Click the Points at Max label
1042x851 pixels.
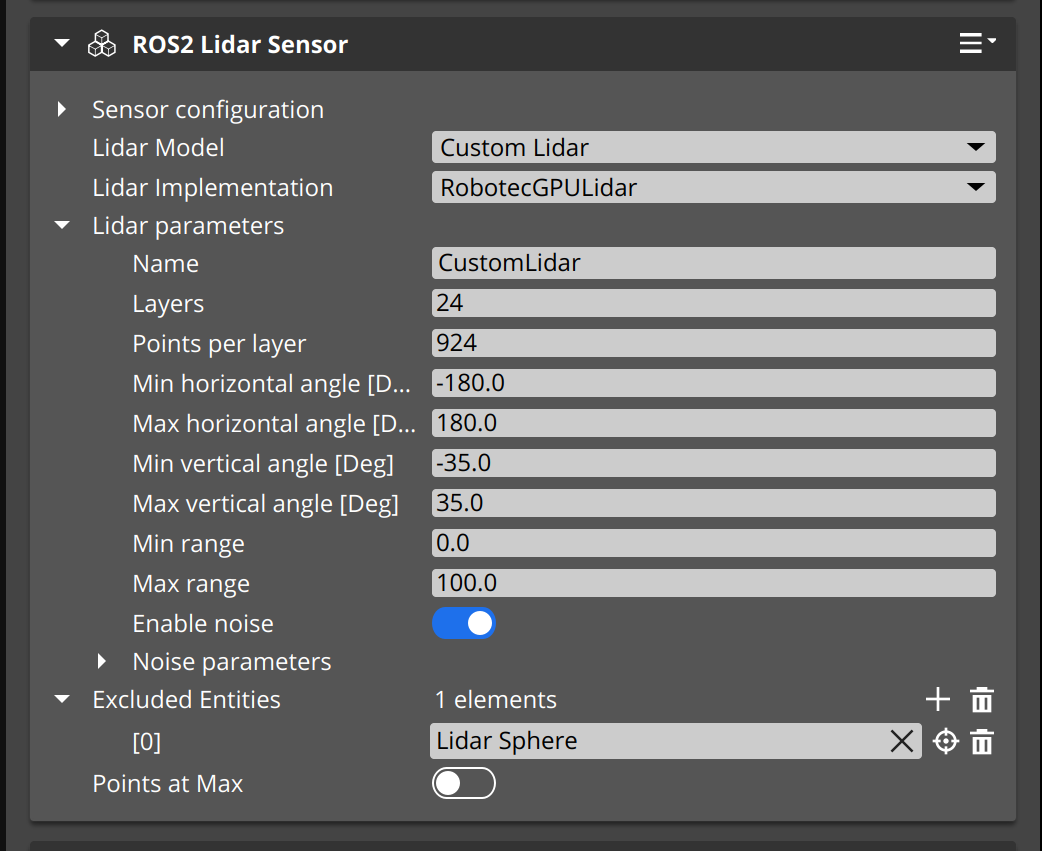[x=167, y=784]
